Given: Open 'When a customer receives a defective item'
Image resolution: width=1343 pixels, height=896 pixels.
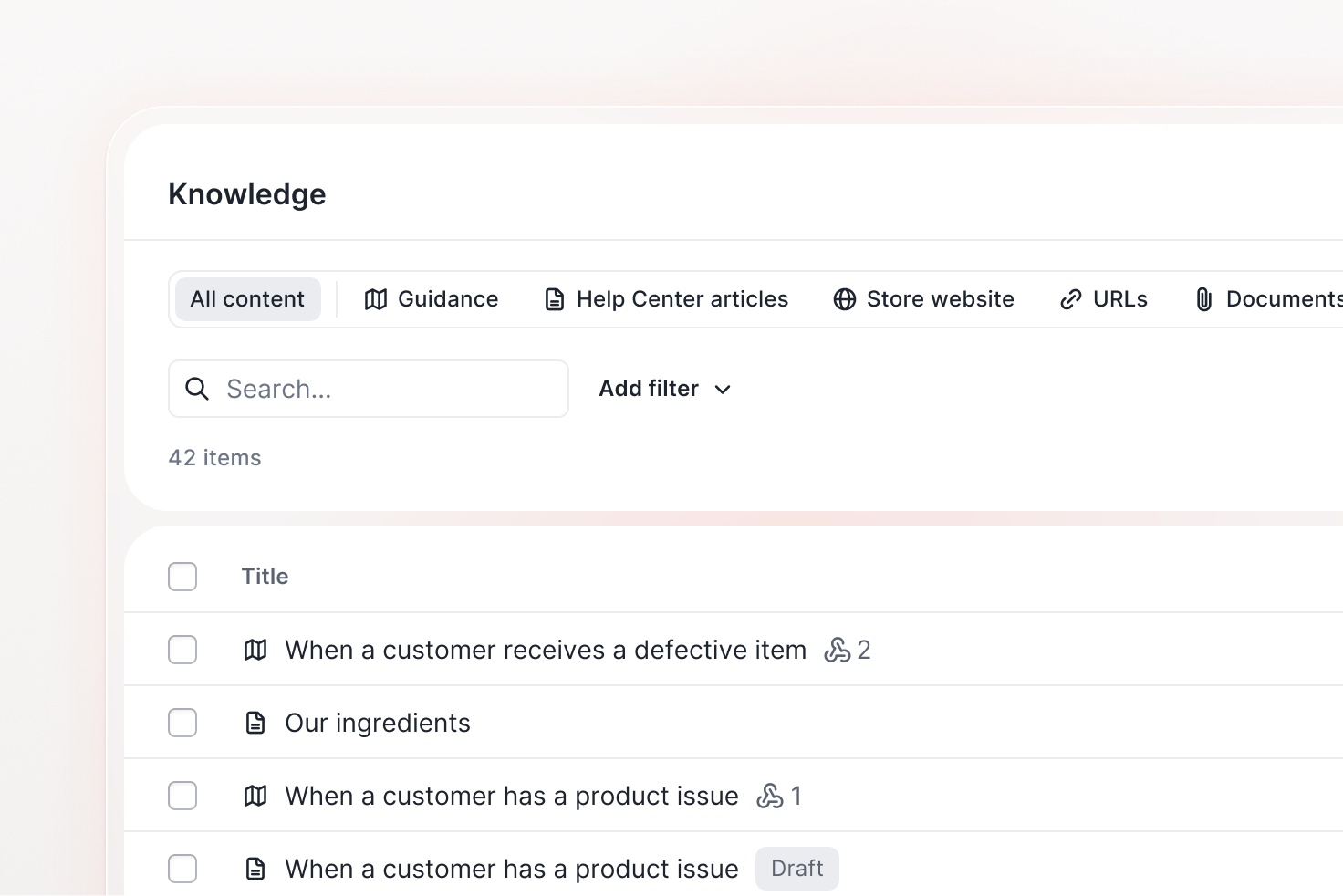Looking at the screenshot, I should pyautogui.click(x=546, y=650).
